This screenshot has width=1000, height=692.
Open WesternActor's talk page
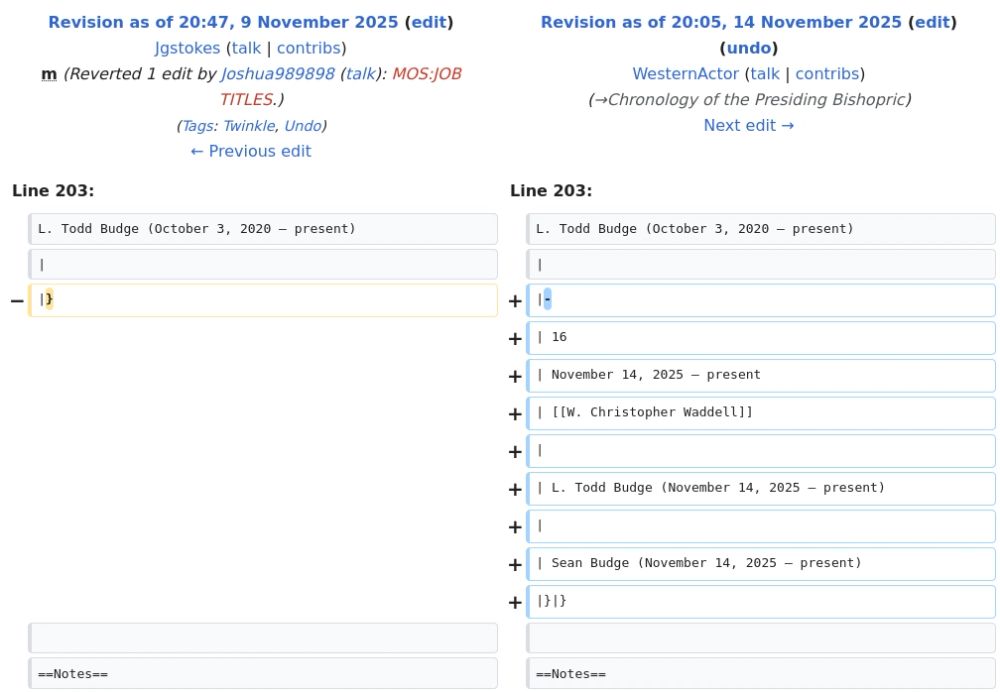click(764, 73)
